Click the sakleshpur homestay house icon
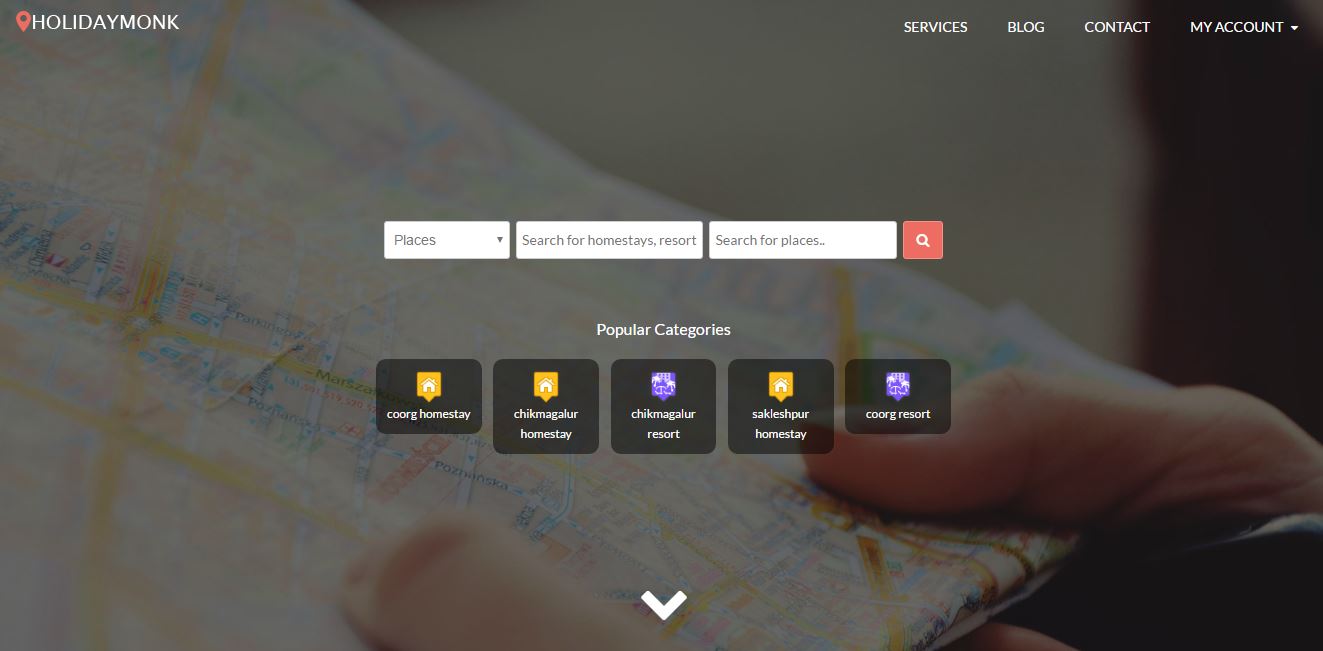 [780, 386]
